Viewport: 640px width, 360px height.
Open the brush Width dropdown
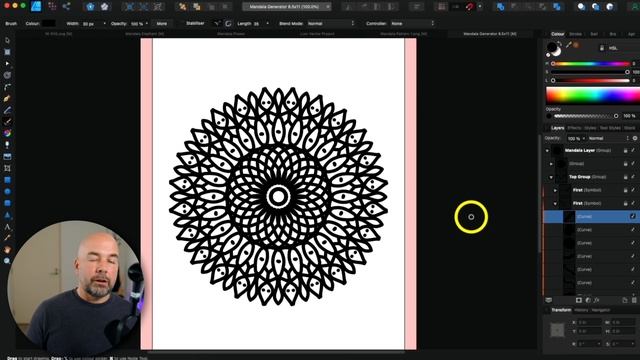(104, 24)
